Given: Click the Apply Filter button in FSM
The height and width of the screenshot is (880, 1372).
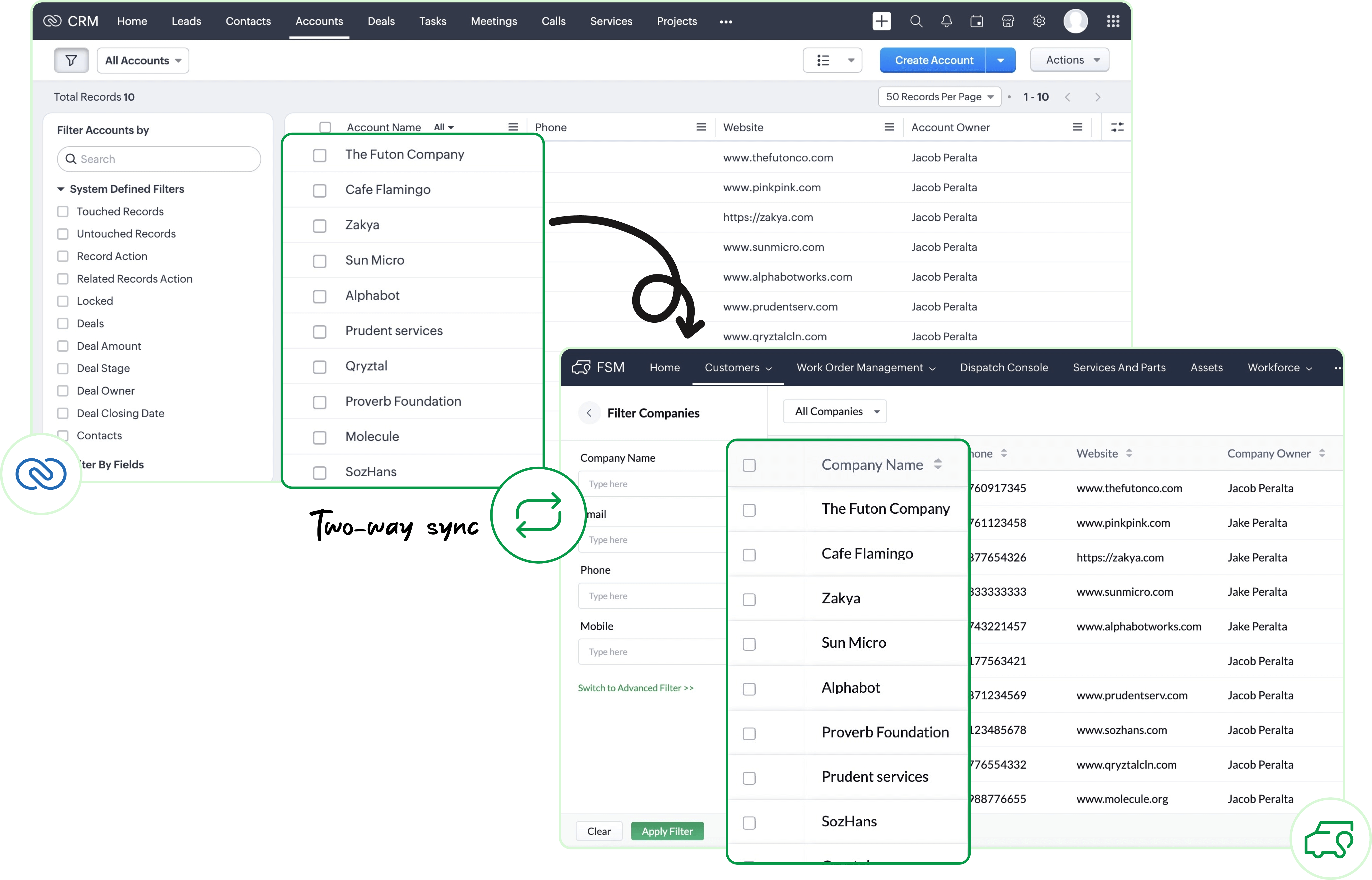Looking at the screenshot, I should coord(667,830).
